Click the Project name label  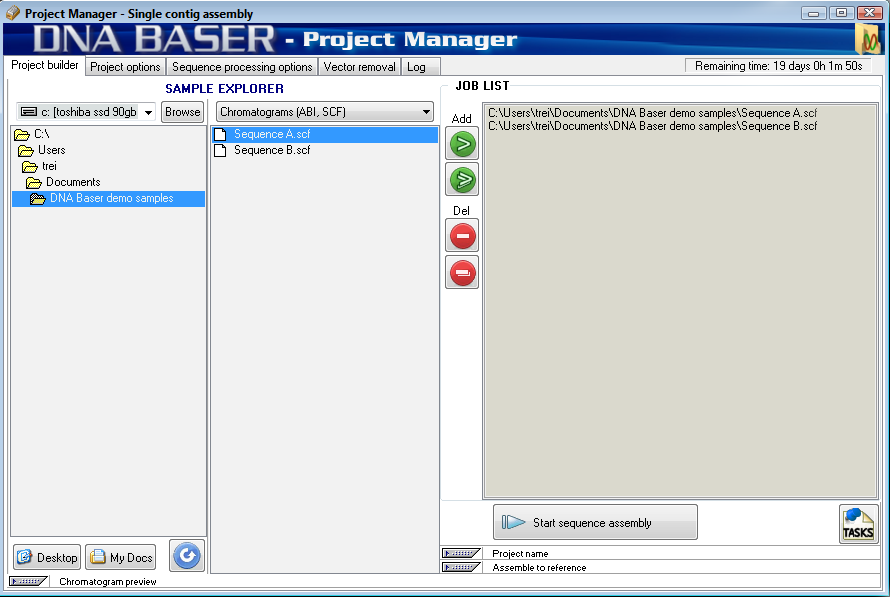[x=520, y=553]
